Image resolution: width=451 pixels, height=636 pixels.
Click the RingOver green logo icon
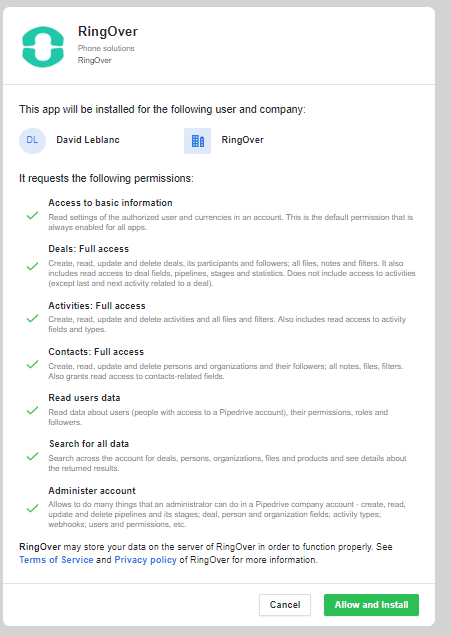(43, 47)
